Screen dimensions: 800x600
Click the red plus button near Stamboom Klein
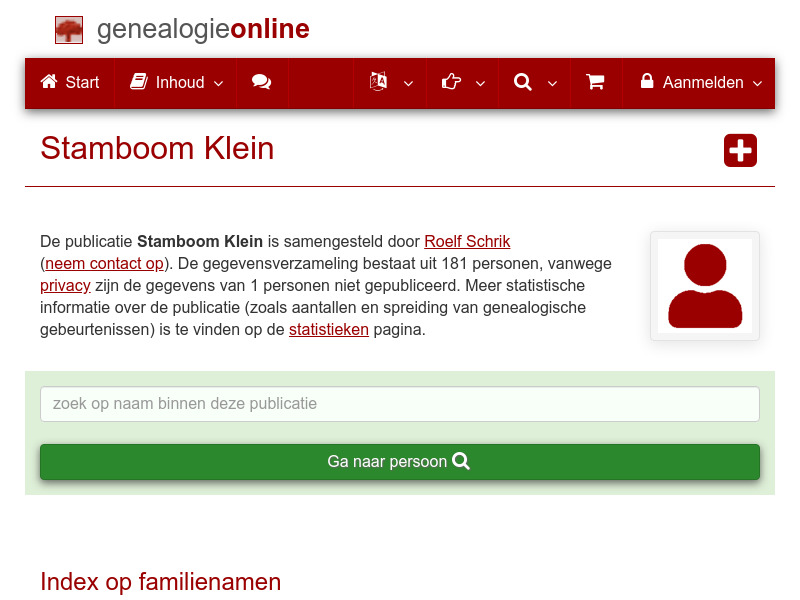[740, 150]
